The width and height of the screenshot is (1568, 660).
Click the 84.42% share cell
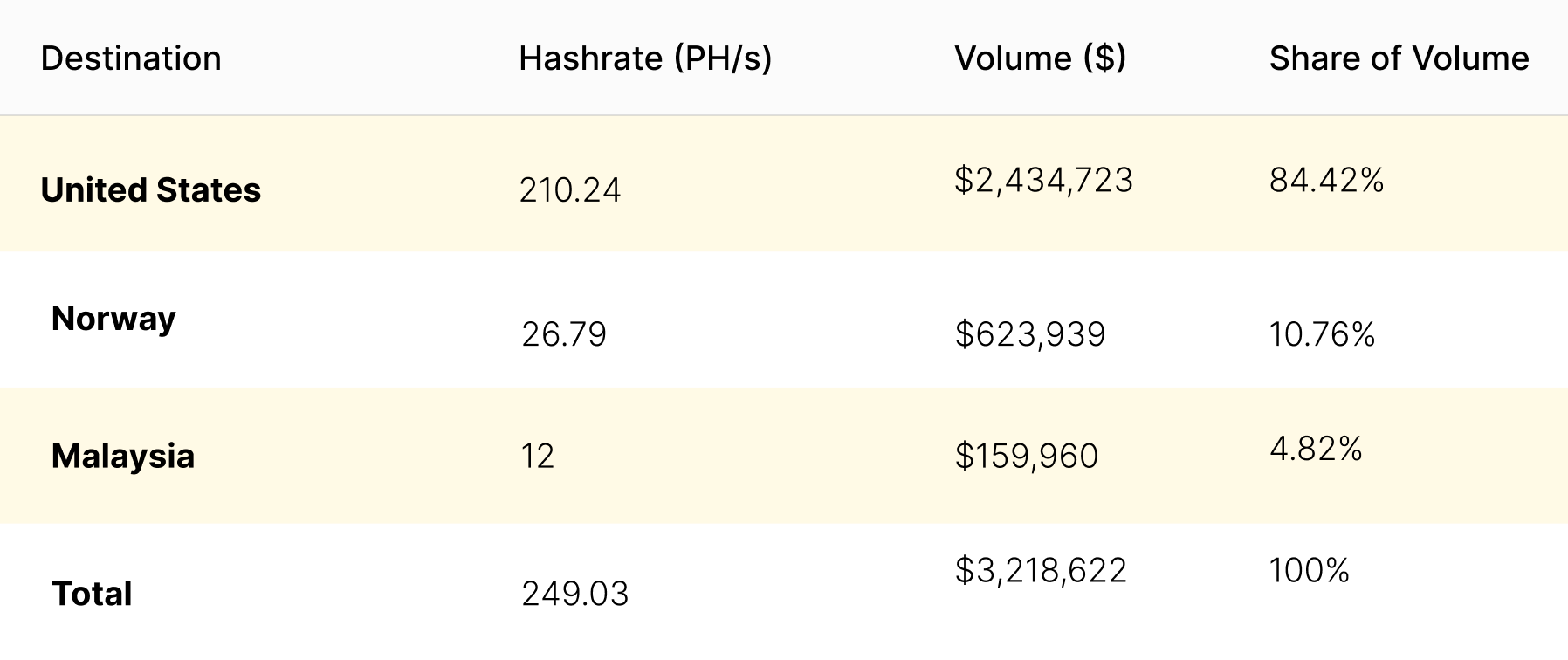[1326, 181]
